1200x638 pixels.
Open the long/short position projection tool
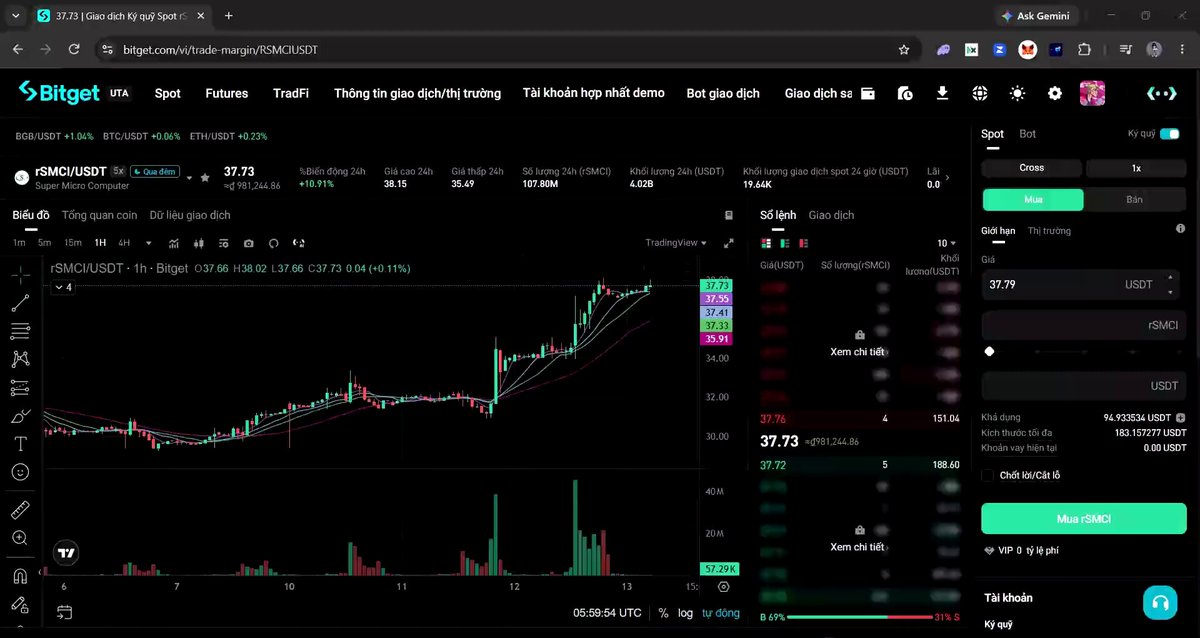coord(20,387)
